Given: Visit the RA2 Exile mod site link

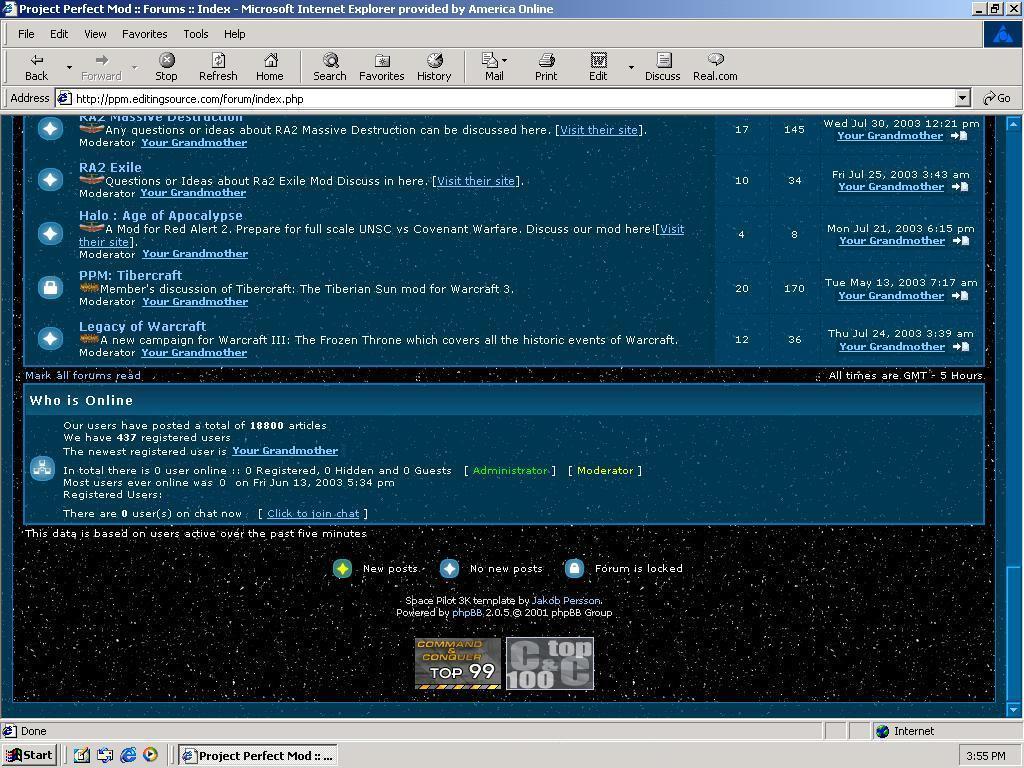Looking at the screenshot, I should pyautogui.click(x=476, y=181).
